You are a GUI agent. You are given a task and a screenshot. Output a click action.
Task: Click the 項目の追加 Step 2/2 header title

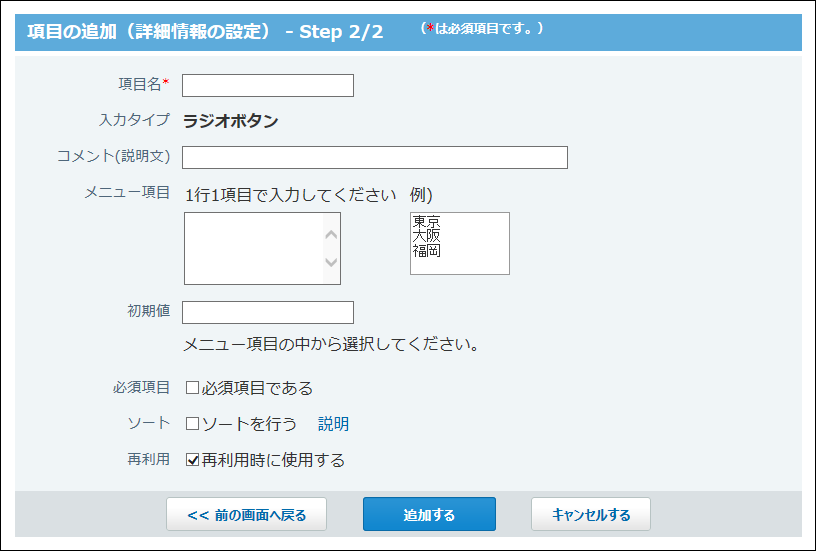coord(205,31)
